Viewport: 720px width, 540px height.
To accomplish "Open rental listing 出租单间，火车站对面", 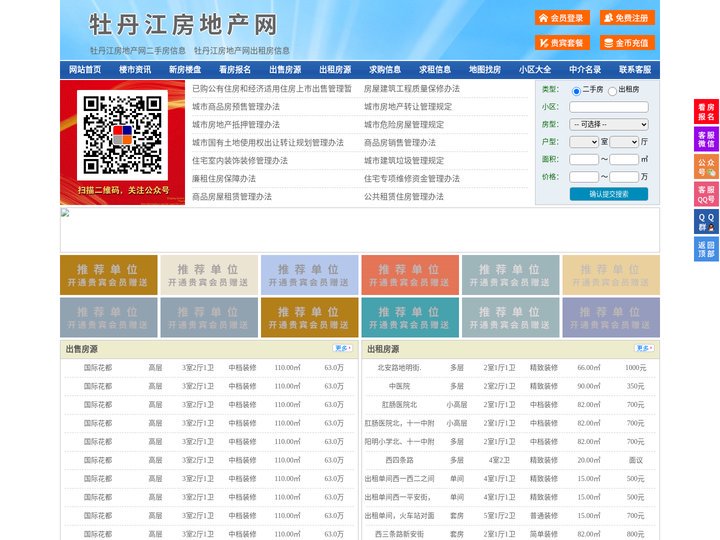I will (x=399, y=516).
